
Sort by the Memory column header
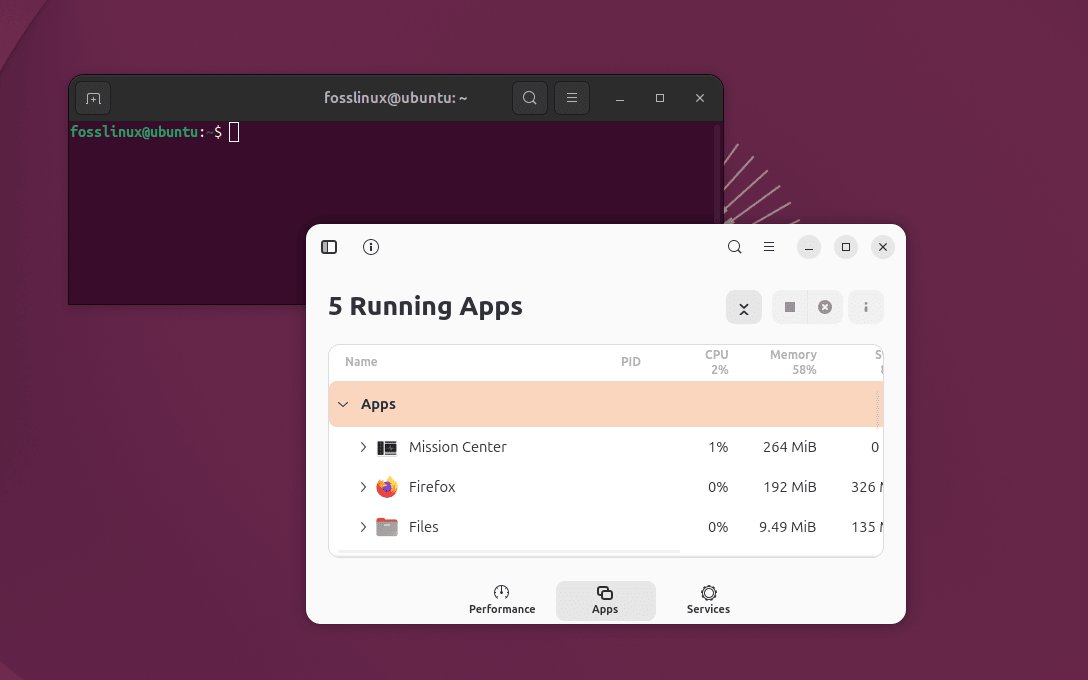tap(793, 362)
